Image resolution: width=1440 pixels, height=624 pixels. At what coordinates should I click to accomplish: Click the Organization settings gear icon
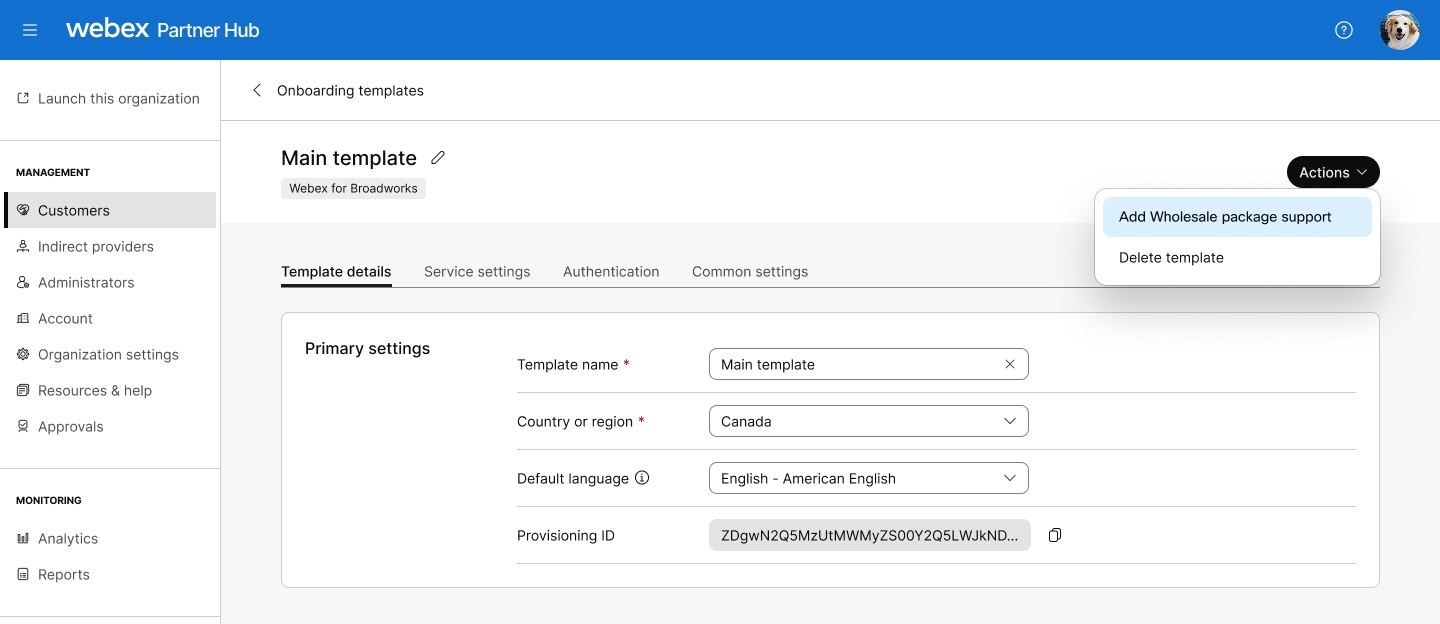click(23, 354)
